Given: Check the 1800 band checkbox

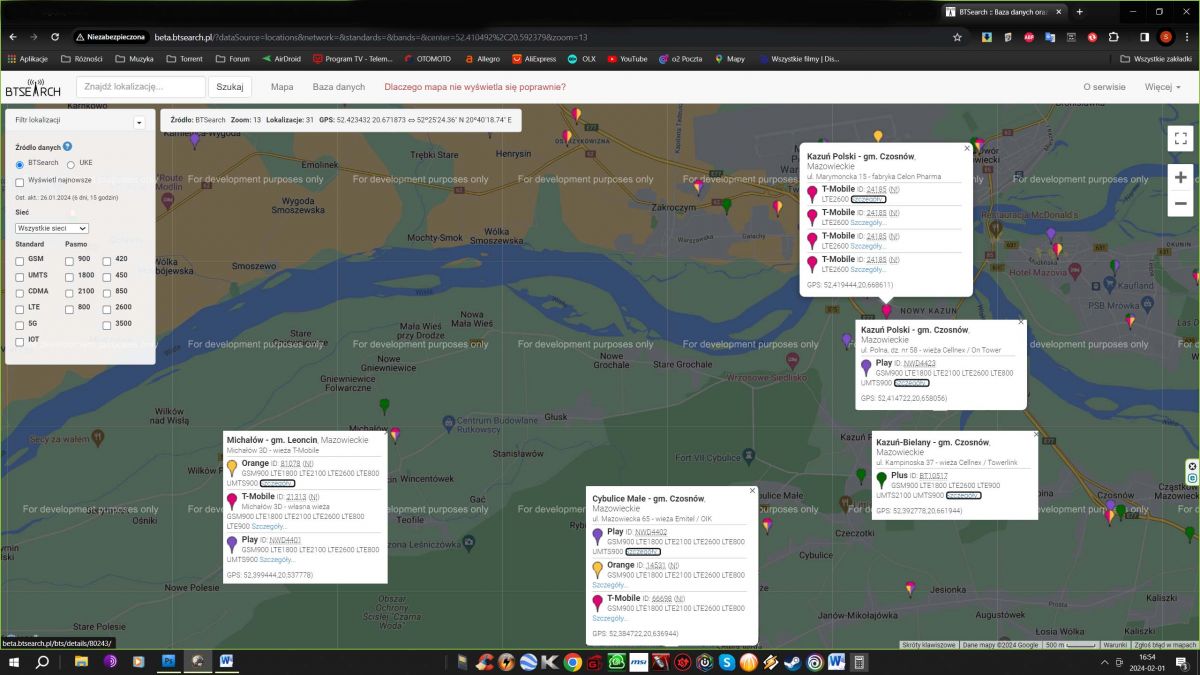Looking at the screenshot, I should coord(70,276).
